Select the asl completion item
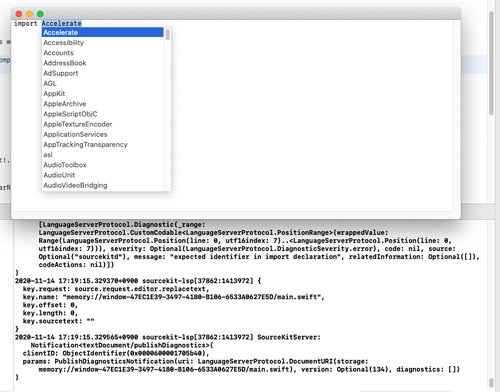This screenshot has width=500, height=392. pyautogui.click(x=102, y=155)
